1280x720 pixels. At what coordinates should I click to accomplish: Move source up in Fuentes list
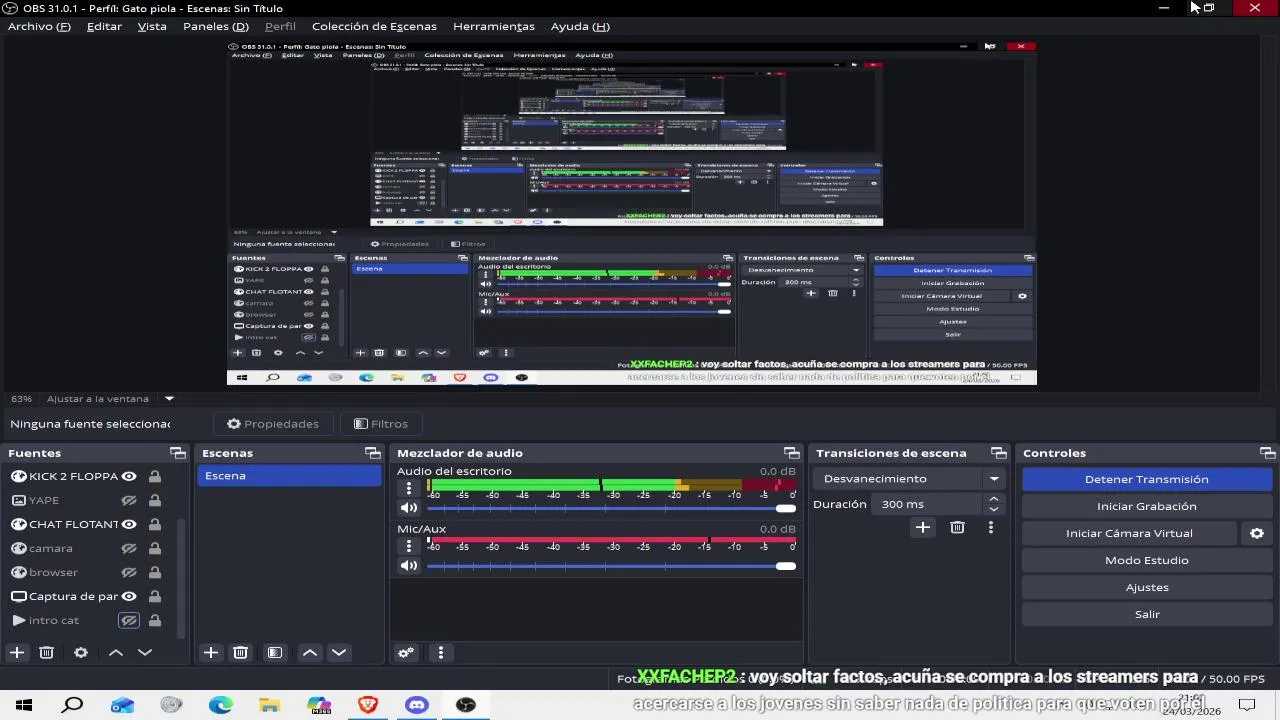116,652
